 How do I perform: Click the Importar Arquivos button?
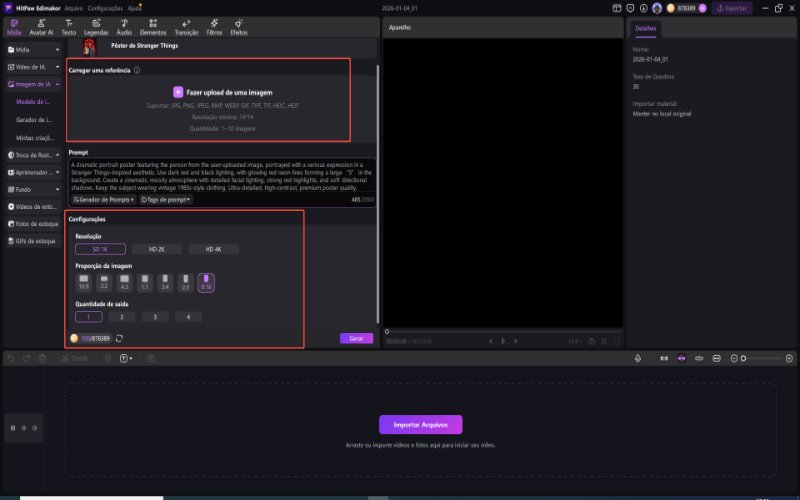pyautogui.click(x=420, y=424)
